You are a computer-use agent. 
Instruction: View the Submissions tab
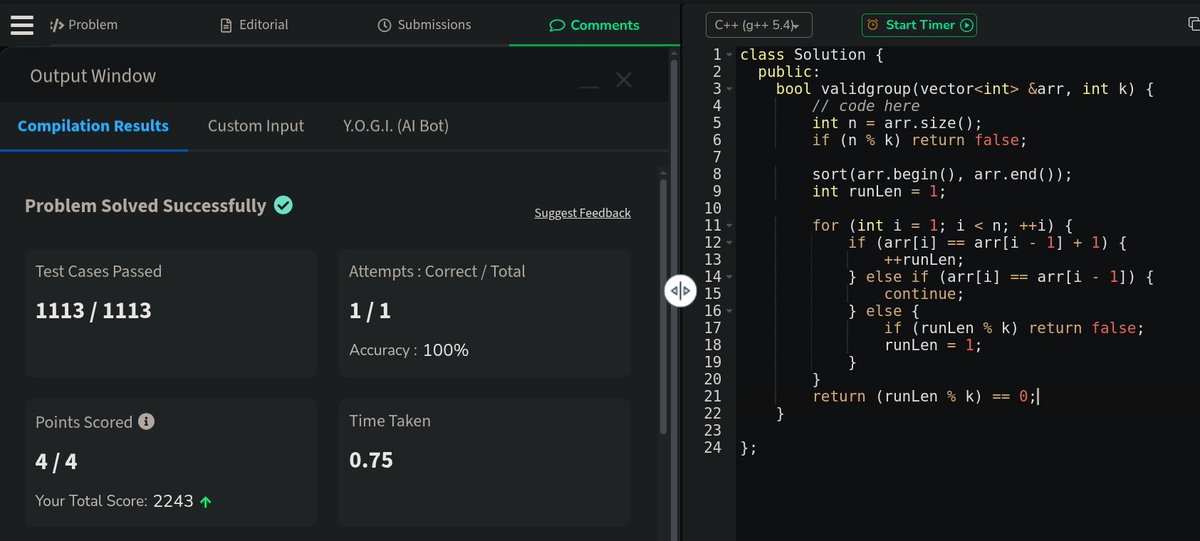click(424, 25)
